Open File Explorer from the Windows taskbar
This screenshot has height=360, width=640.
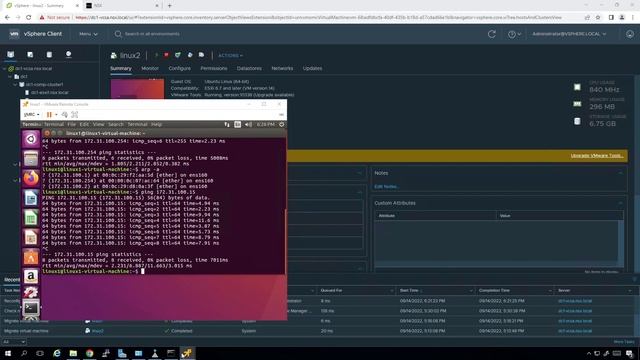[x=73, y=353]
